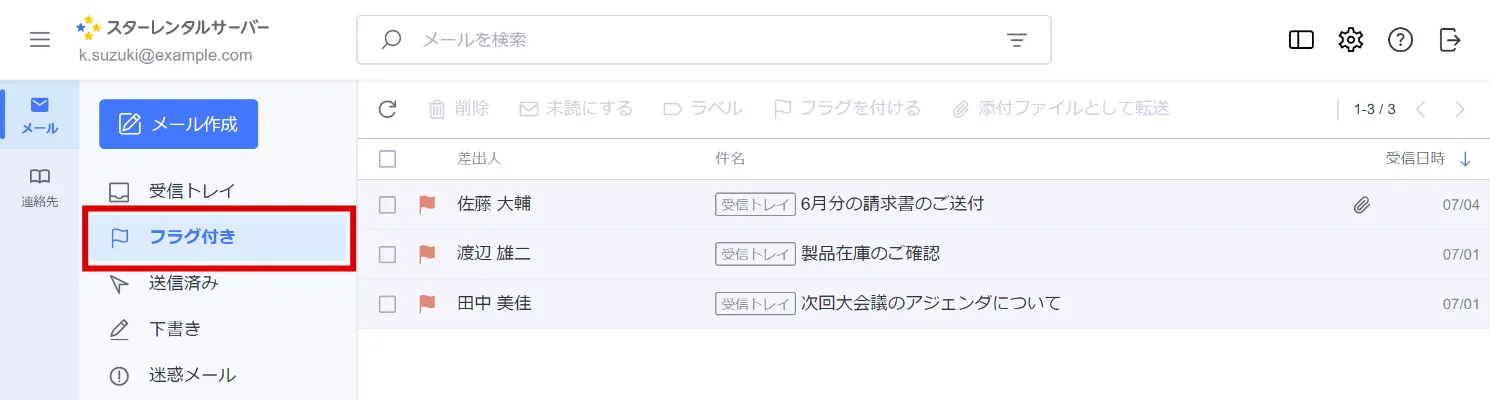This screenshot has height=400, width=1490.
Task: Click the red flag on 佐藤 大輔's email
Action: [427, 204]
